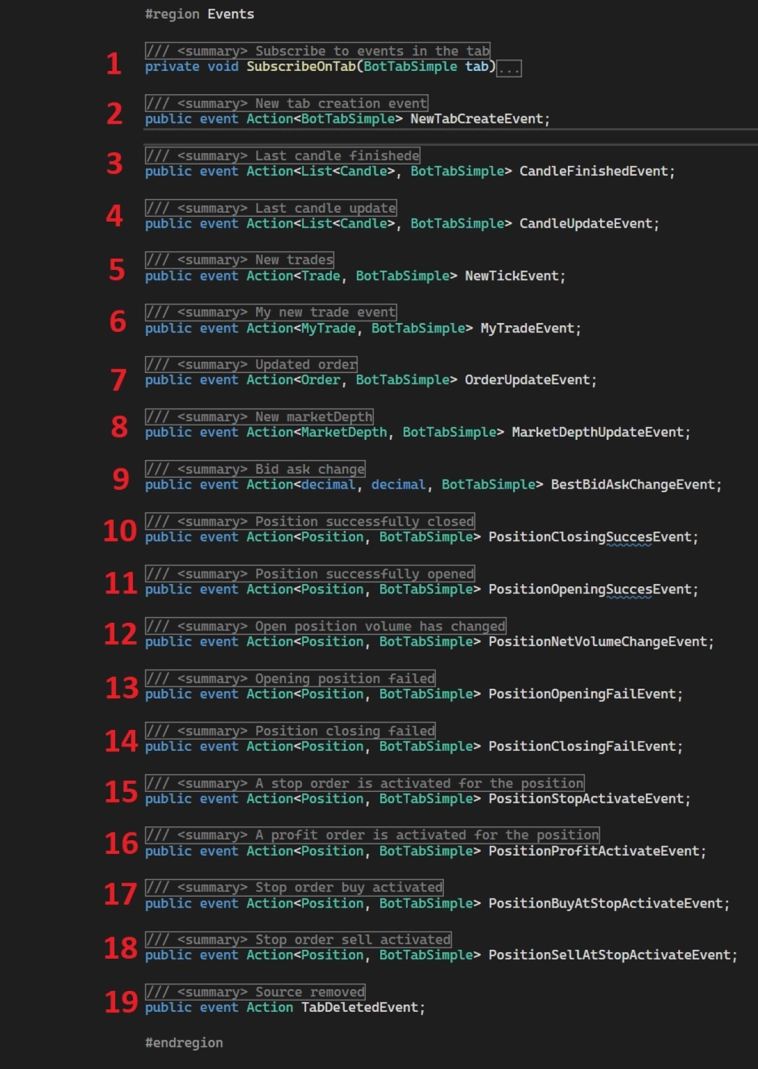Click the 'New marketDepth' summary comment
Viewport: 758px width, 1069px height.
259,417
